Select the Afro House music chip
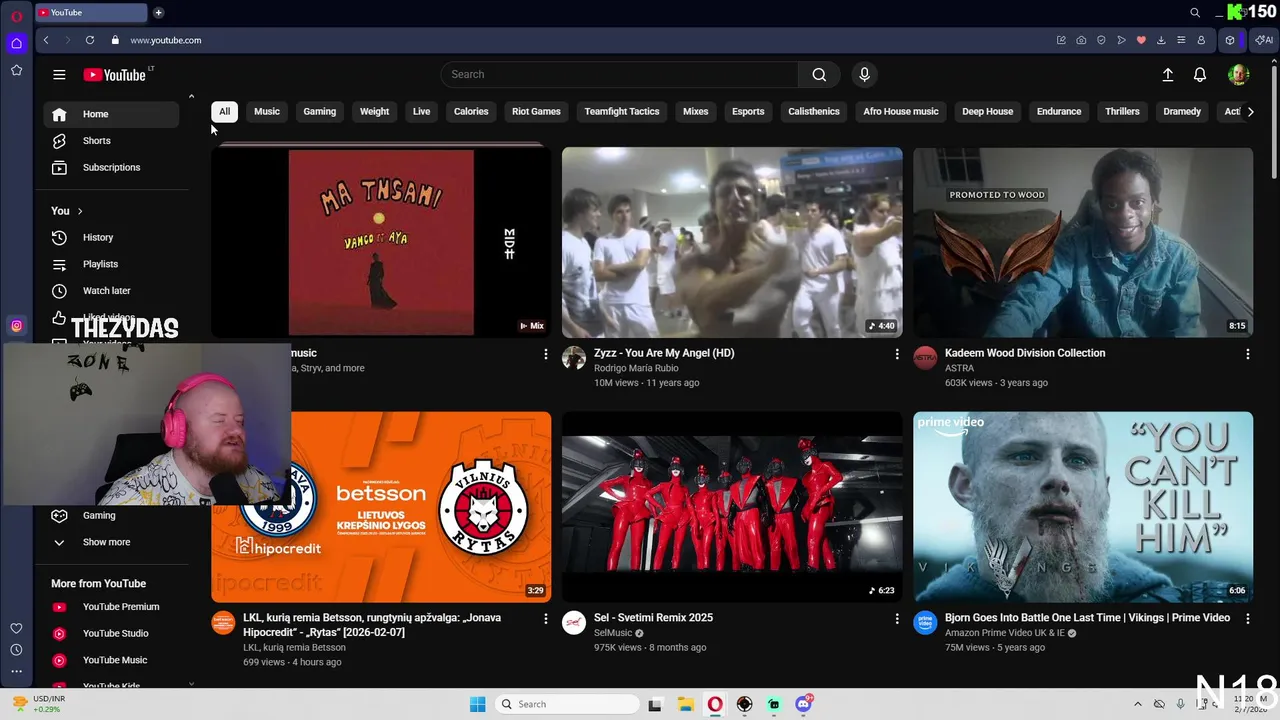The image size is (1280, 720). [x=901, y=111]
